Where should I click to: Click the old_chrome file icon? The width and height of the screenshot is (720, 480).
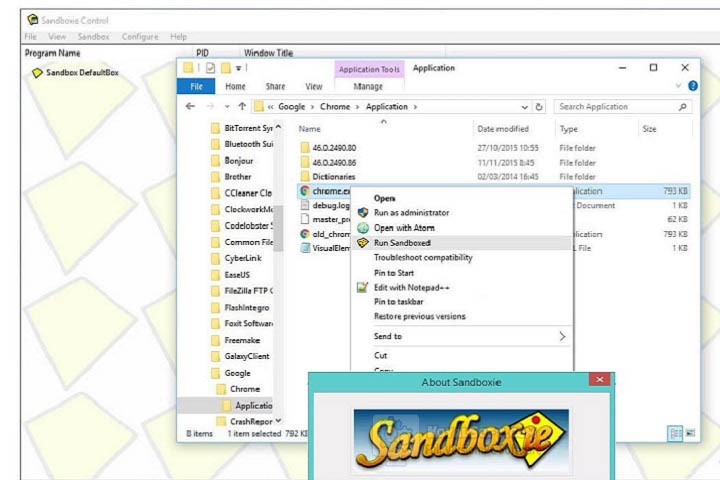(304, 234)
